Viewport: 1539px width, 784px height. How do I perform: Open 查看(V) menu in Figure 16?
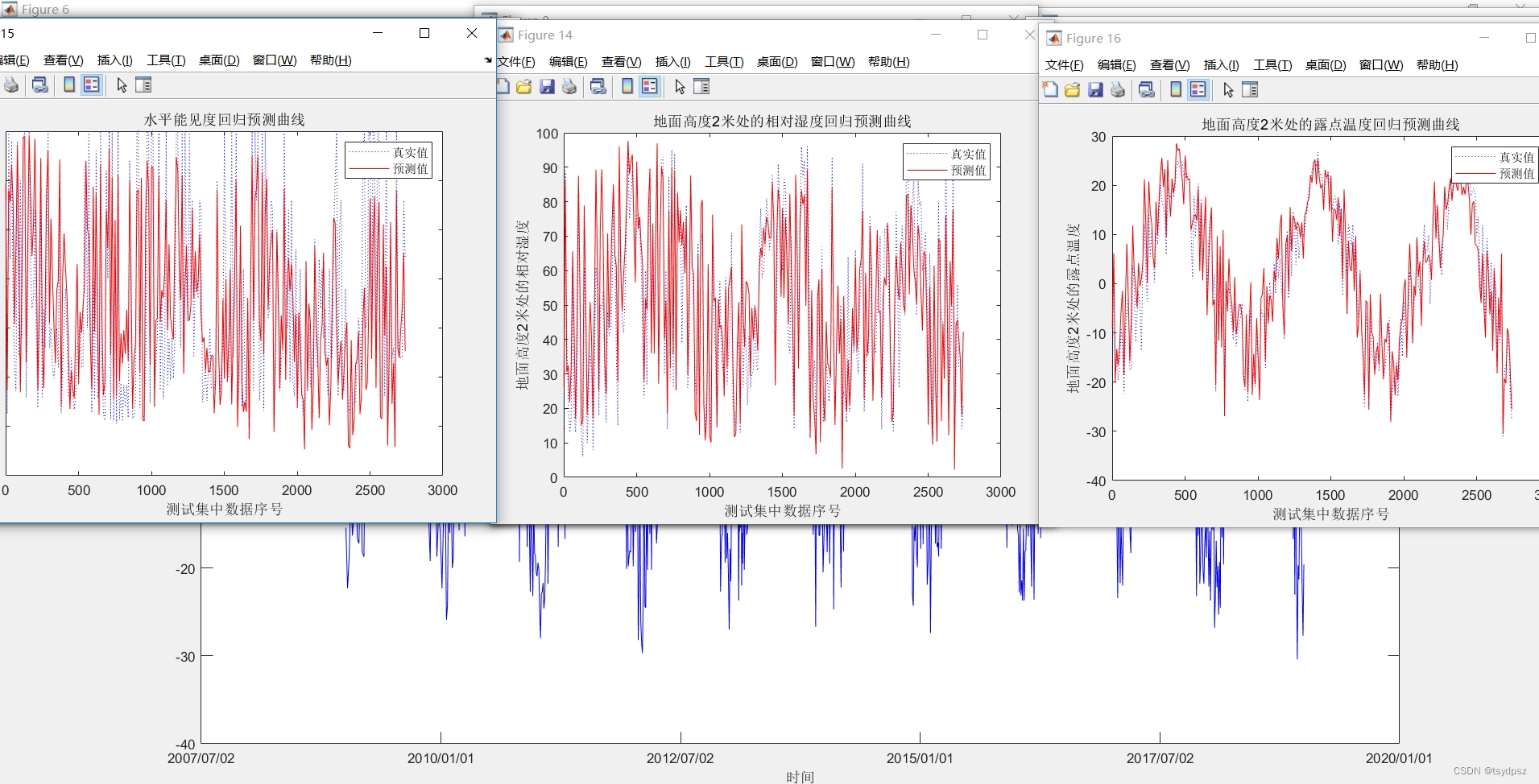coord(1170,65)
